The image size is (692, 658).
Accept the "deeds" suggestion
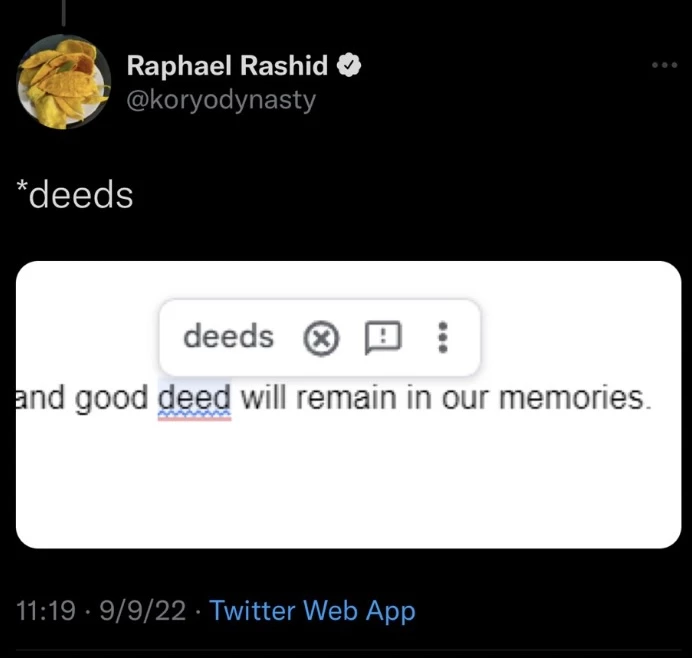pyautogui.click(x=228, y=337)
